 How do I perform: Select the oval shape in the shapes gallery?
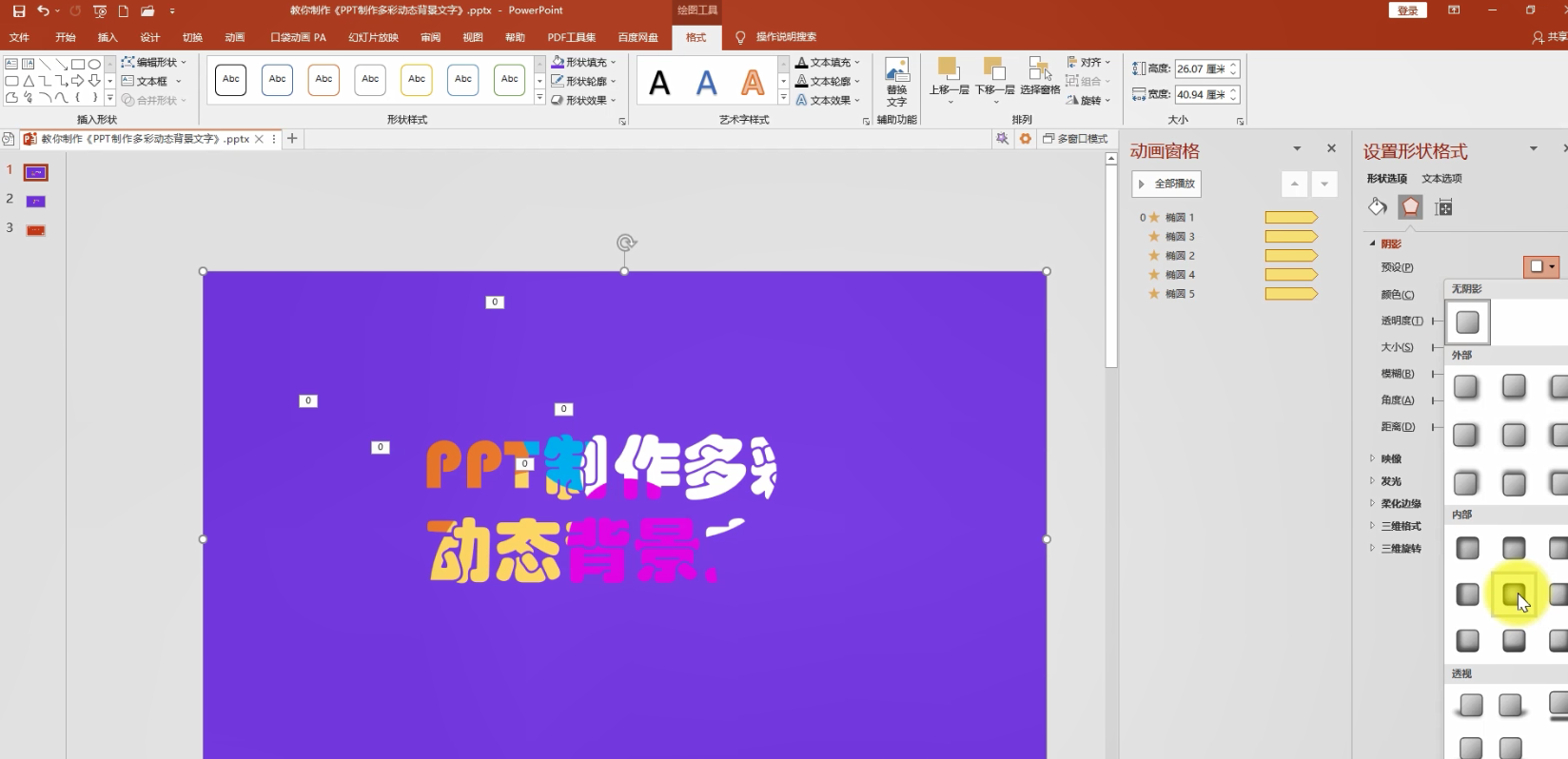(94, 65)
